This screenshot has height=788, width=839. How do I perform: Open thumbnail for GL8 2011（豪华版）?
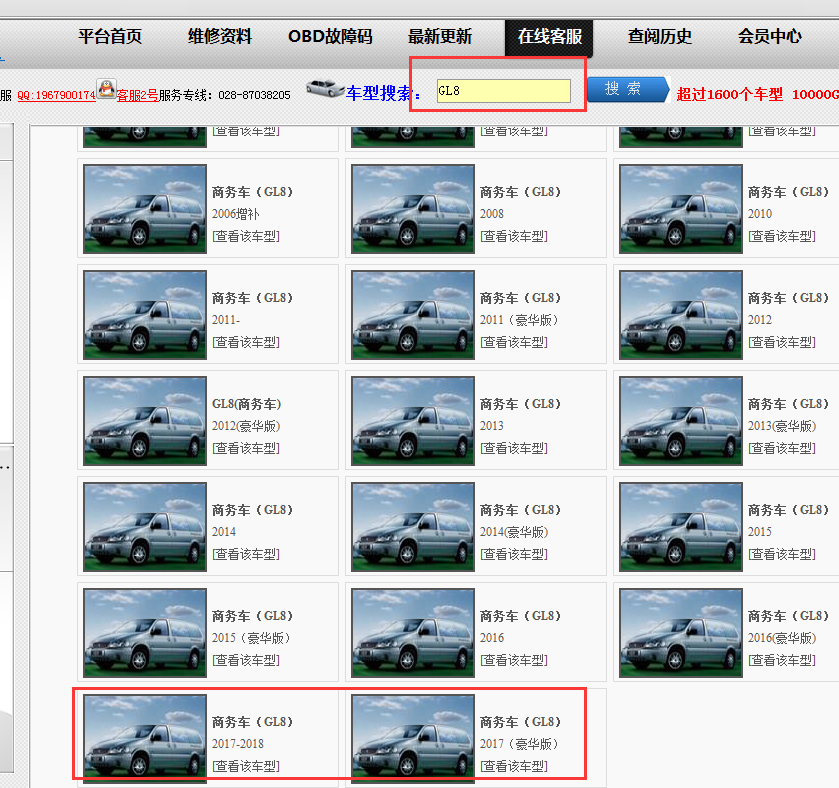[x=413, y=315]
